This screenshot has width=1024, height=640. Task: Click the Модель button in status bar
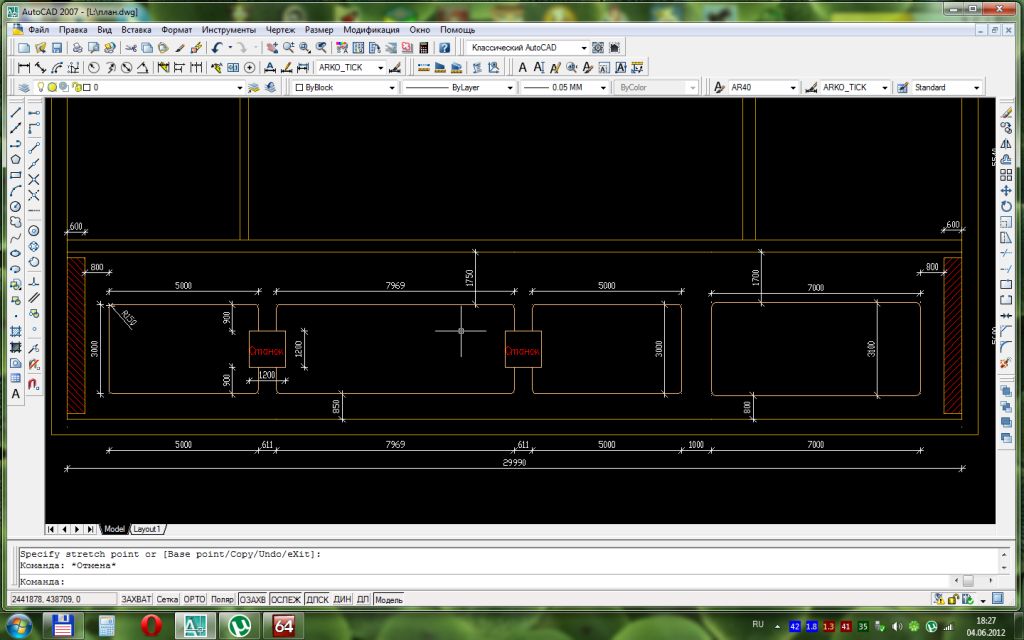pyautogui.click(x=388, y=600)
